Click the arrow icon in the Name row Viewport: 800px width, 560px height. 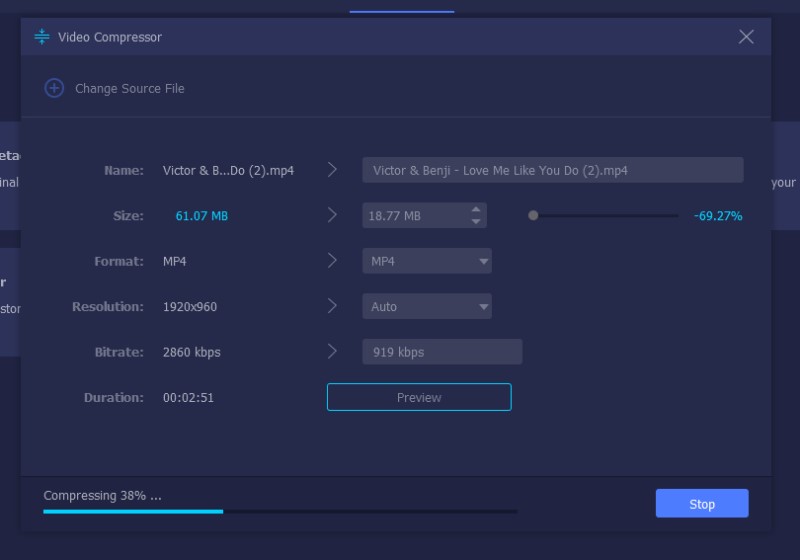332,169
